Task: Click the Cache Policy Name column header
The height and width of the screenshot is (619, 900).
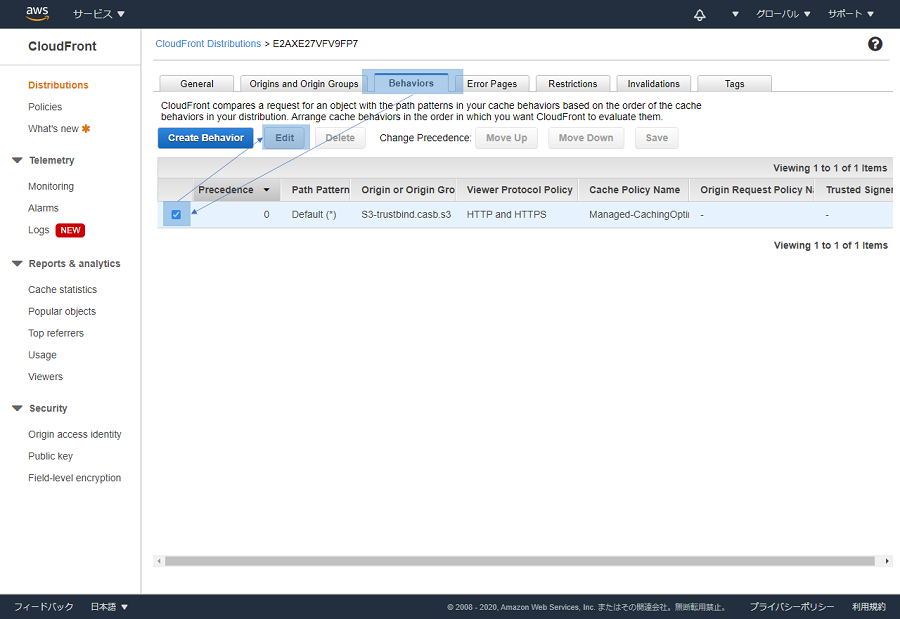Action: click(x=634, y=190)
